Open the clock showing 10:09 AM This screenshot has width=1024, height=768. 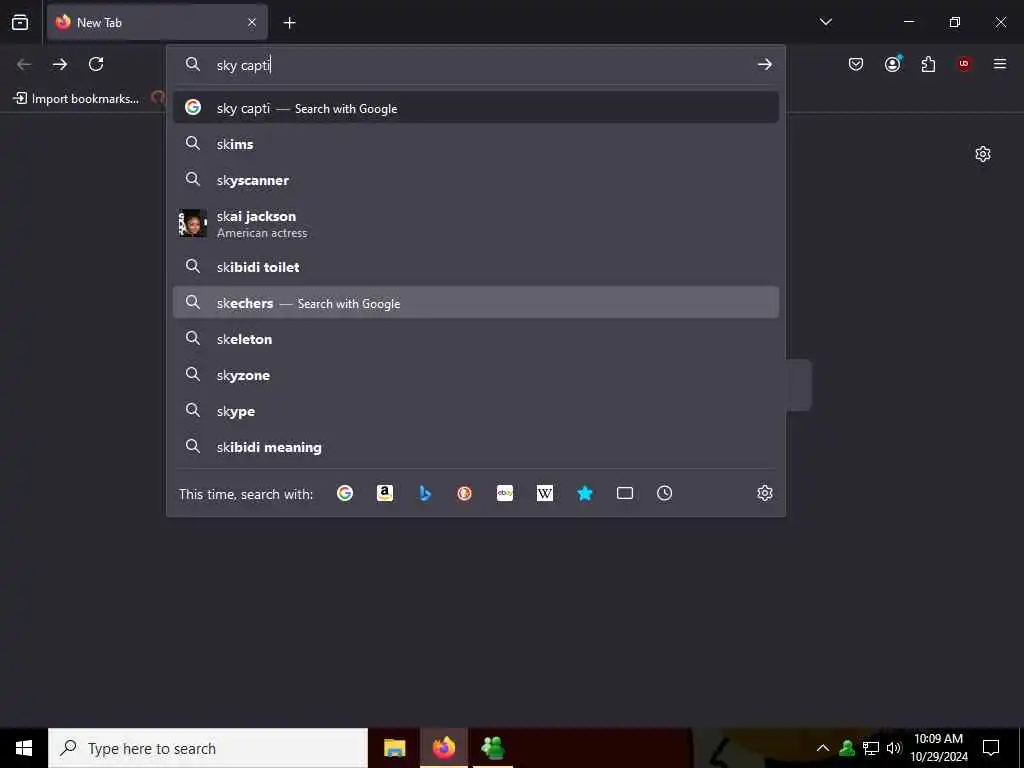pyautogui.click(x=938, y=748)
